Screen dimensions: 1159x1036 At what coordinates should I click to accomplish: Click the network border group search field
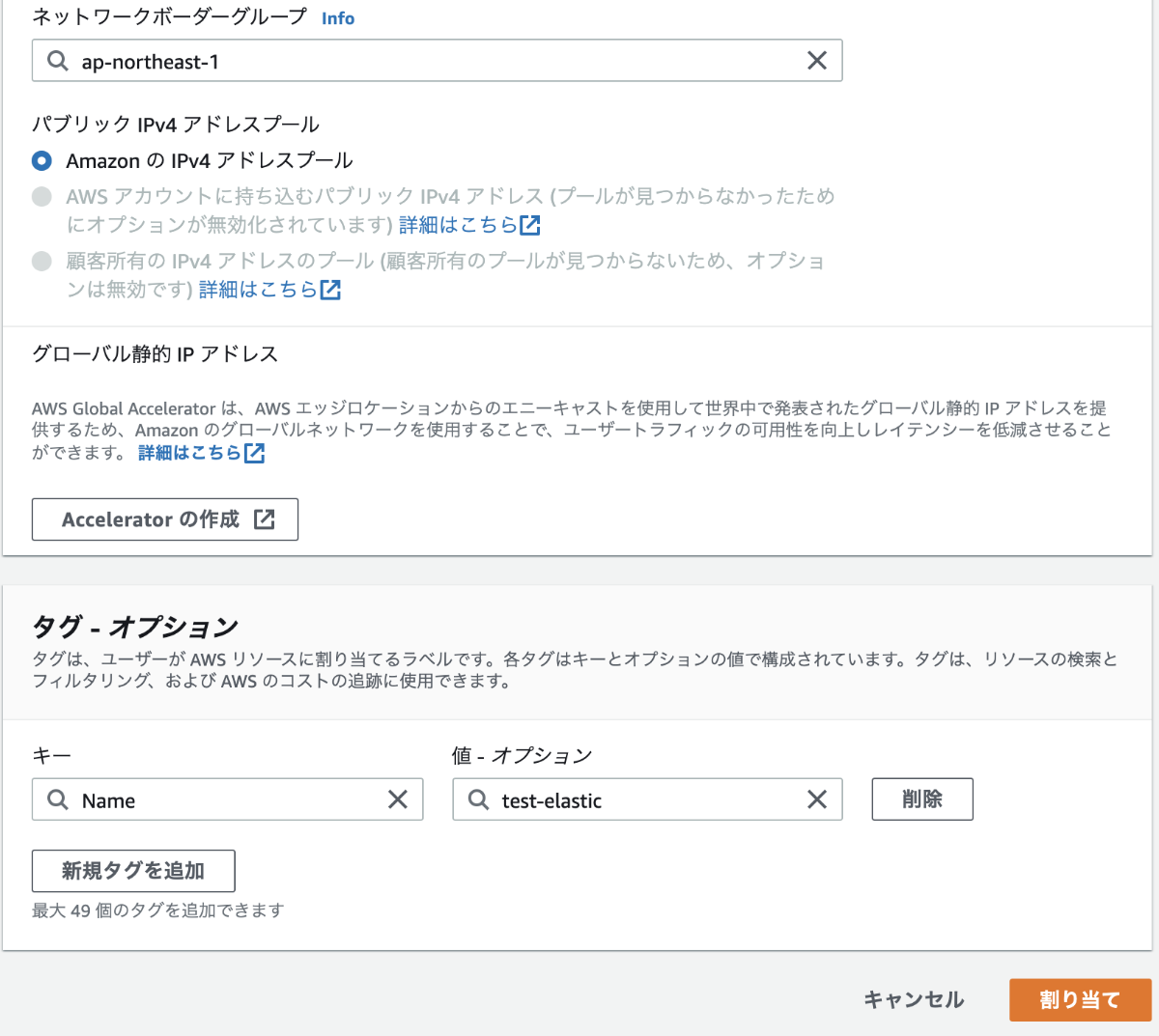click(x=437, y=61)
